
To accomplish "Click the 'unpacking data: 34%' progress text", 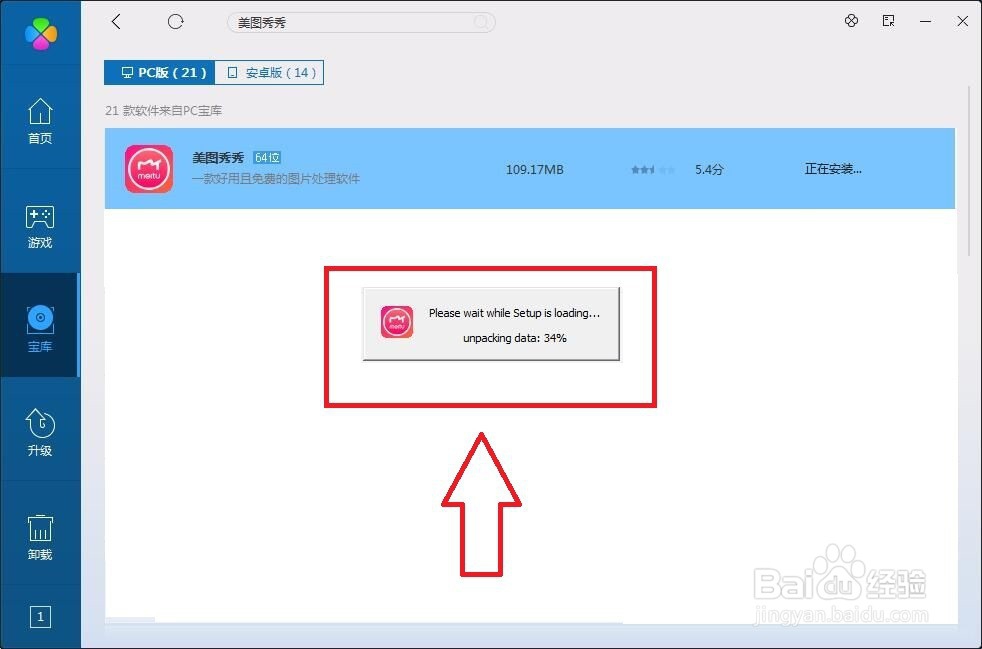I will tap(515, 338).
